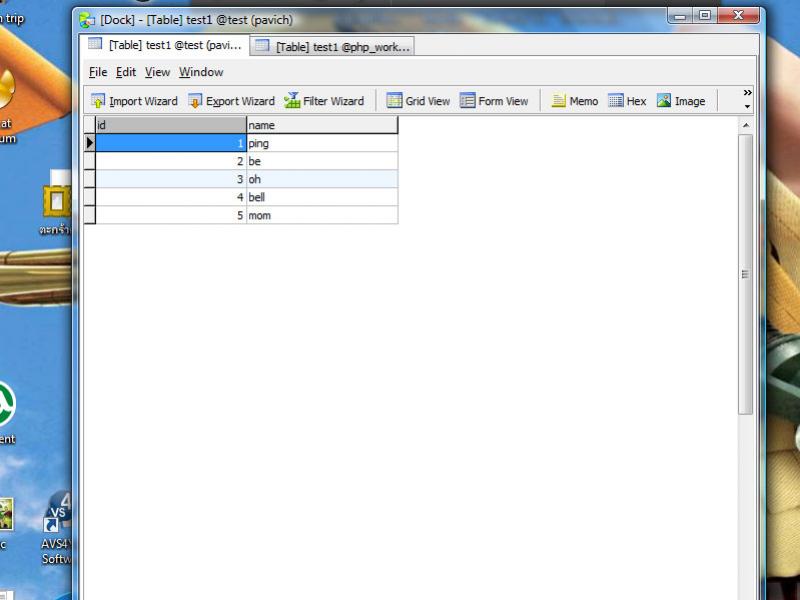Open the File menu
This screenshot has height=600, width=800.
[x=98, y=72]
